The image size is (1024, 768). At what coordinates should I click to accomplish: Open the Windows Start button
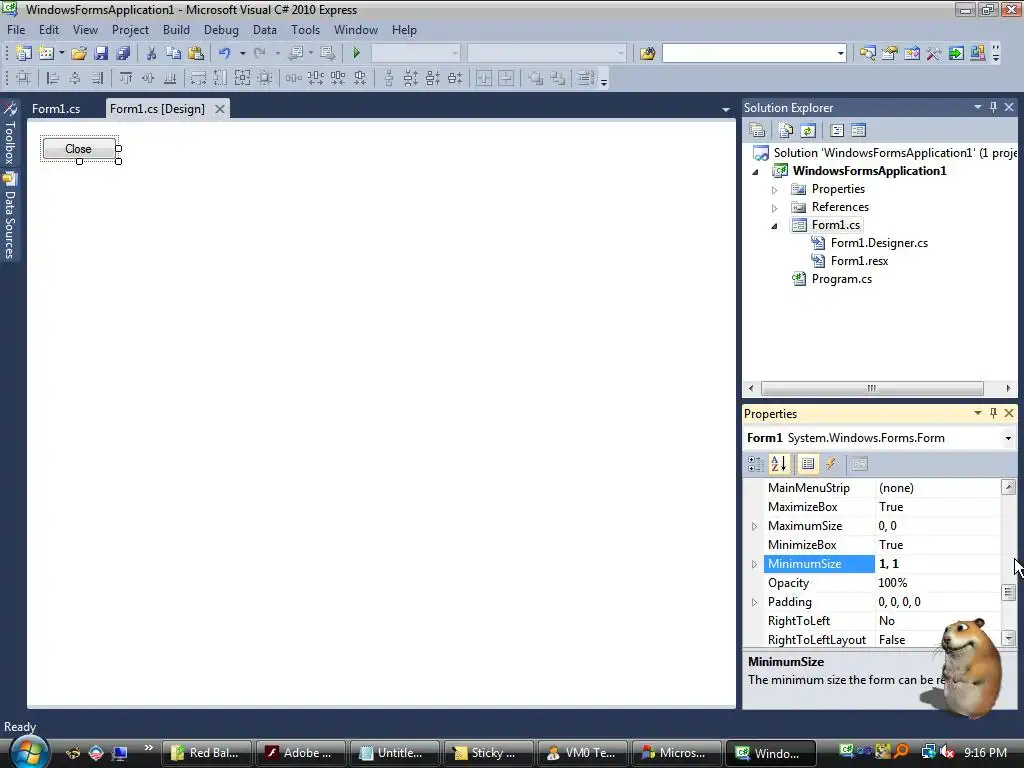[x=29, y=751]
